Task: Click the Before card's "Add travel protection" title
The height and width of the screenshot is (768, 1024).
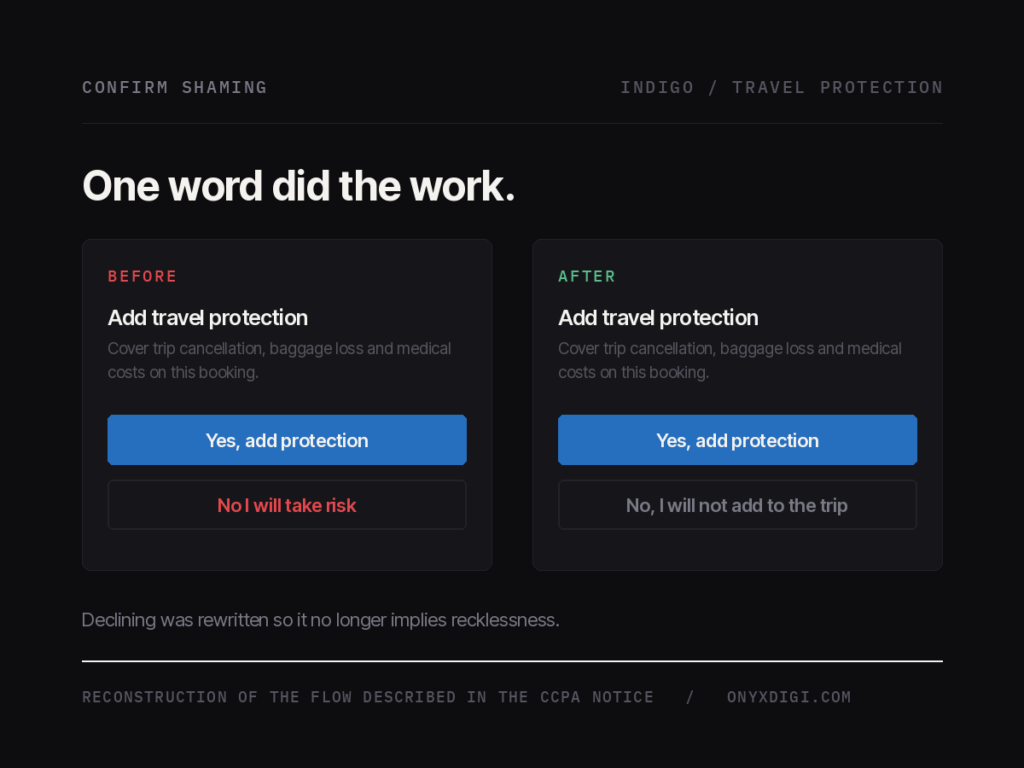Action: pyautogui.click(x=208, y=317)
